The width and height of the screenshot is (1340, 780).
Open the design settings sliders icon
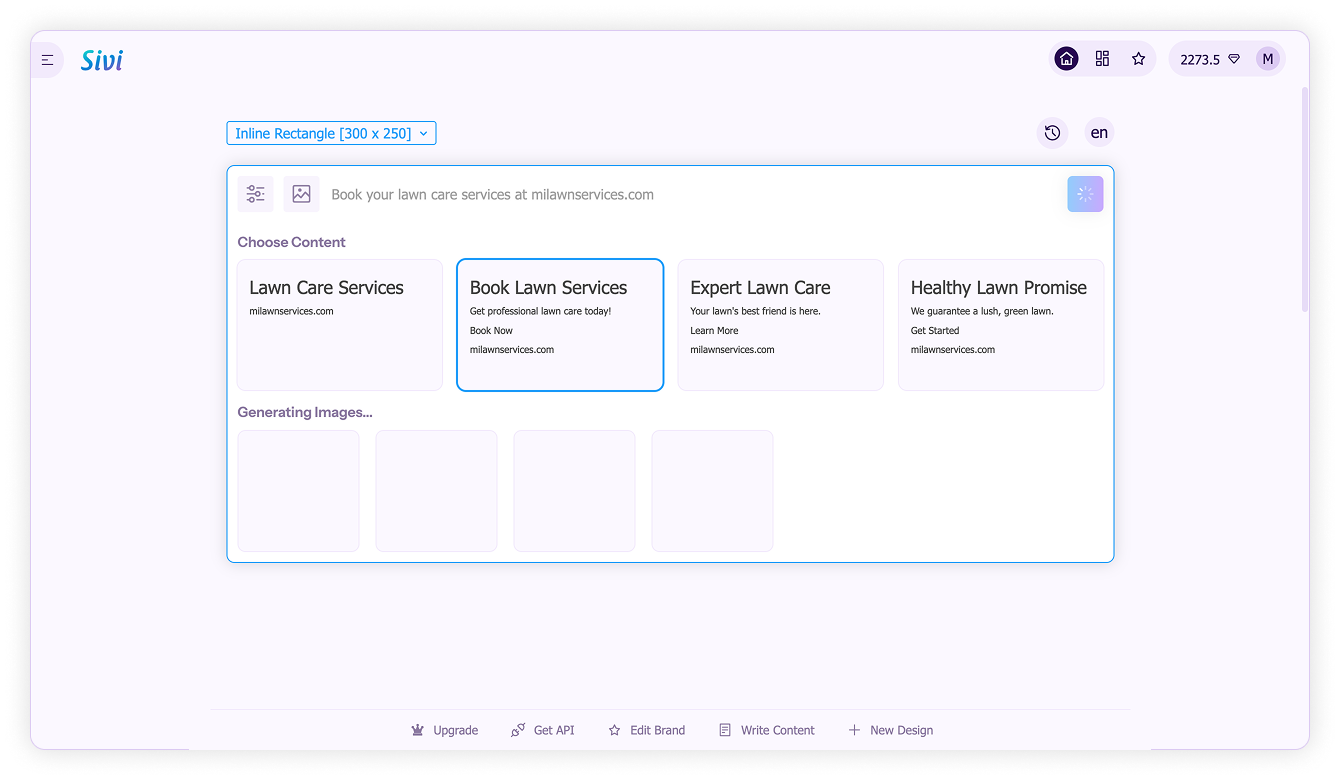256,194
